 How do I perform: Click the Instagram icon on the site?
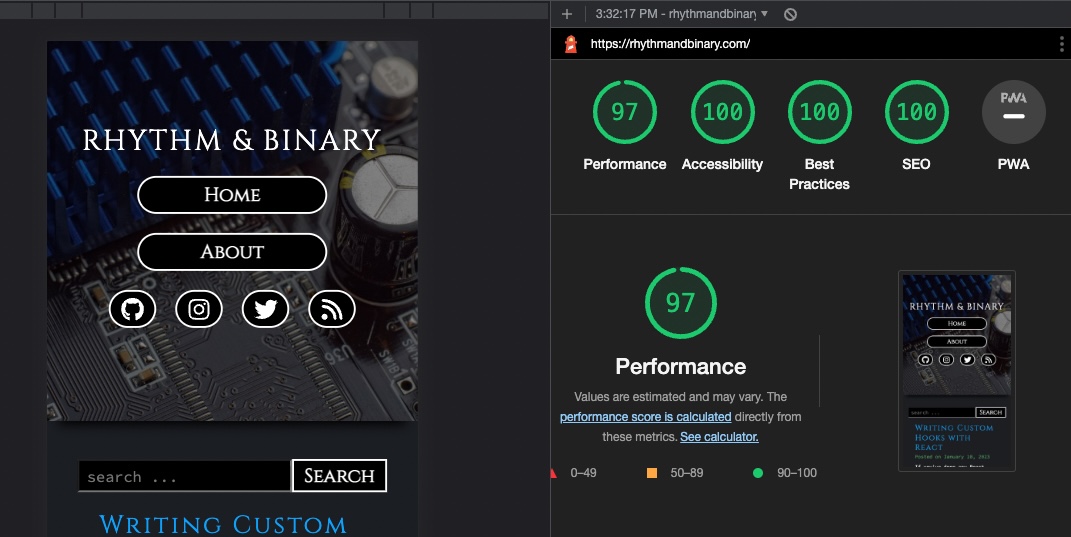(x=199, y=309)
